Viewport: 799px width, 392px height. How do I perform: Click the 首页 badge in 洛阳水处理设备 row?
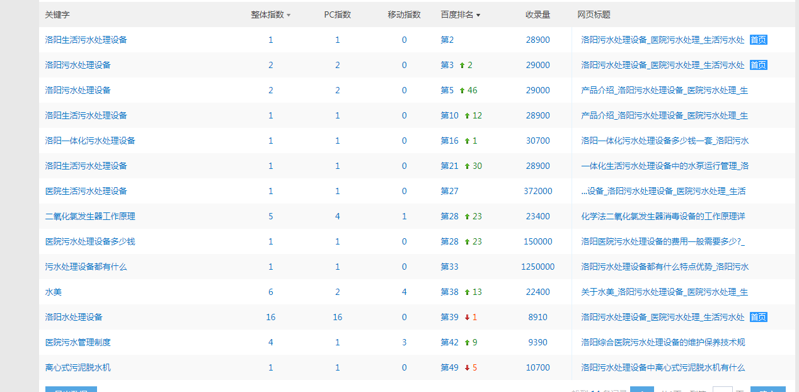click(x=758, y=317)
